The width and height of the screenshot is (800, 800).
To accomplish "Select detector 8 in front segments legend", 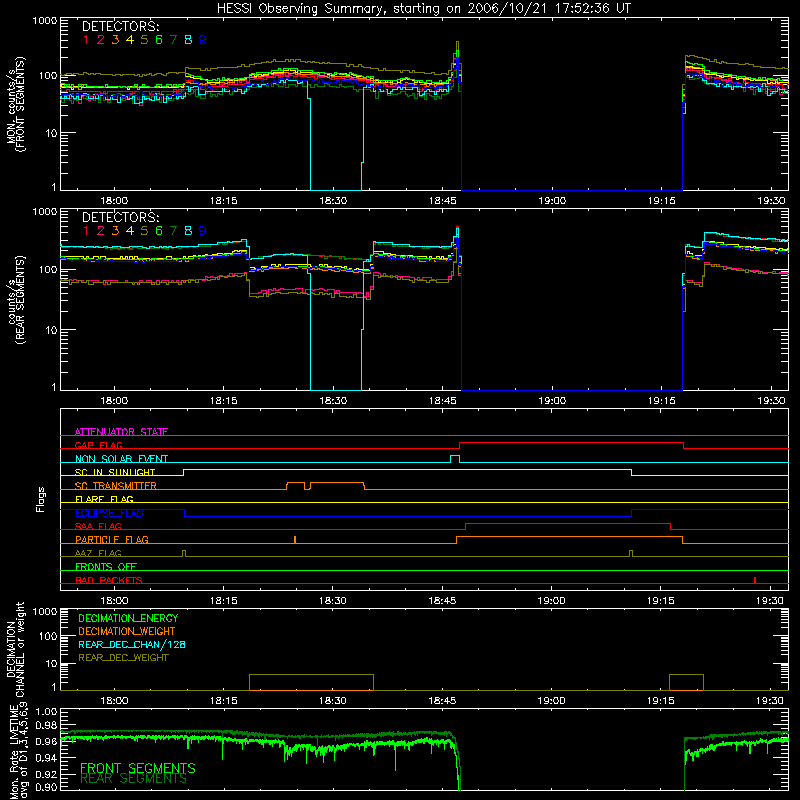I will tap(188, 40).
